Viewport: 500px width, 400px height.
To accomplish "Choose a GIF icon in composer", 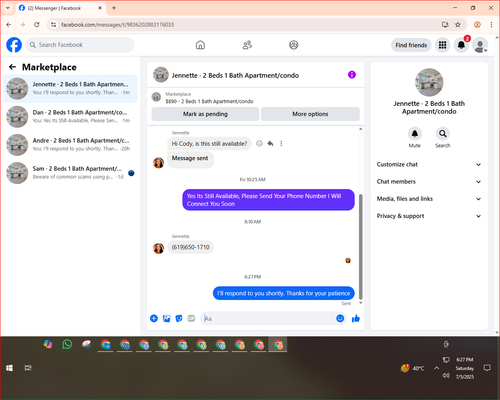I will [x=191, y=318].
